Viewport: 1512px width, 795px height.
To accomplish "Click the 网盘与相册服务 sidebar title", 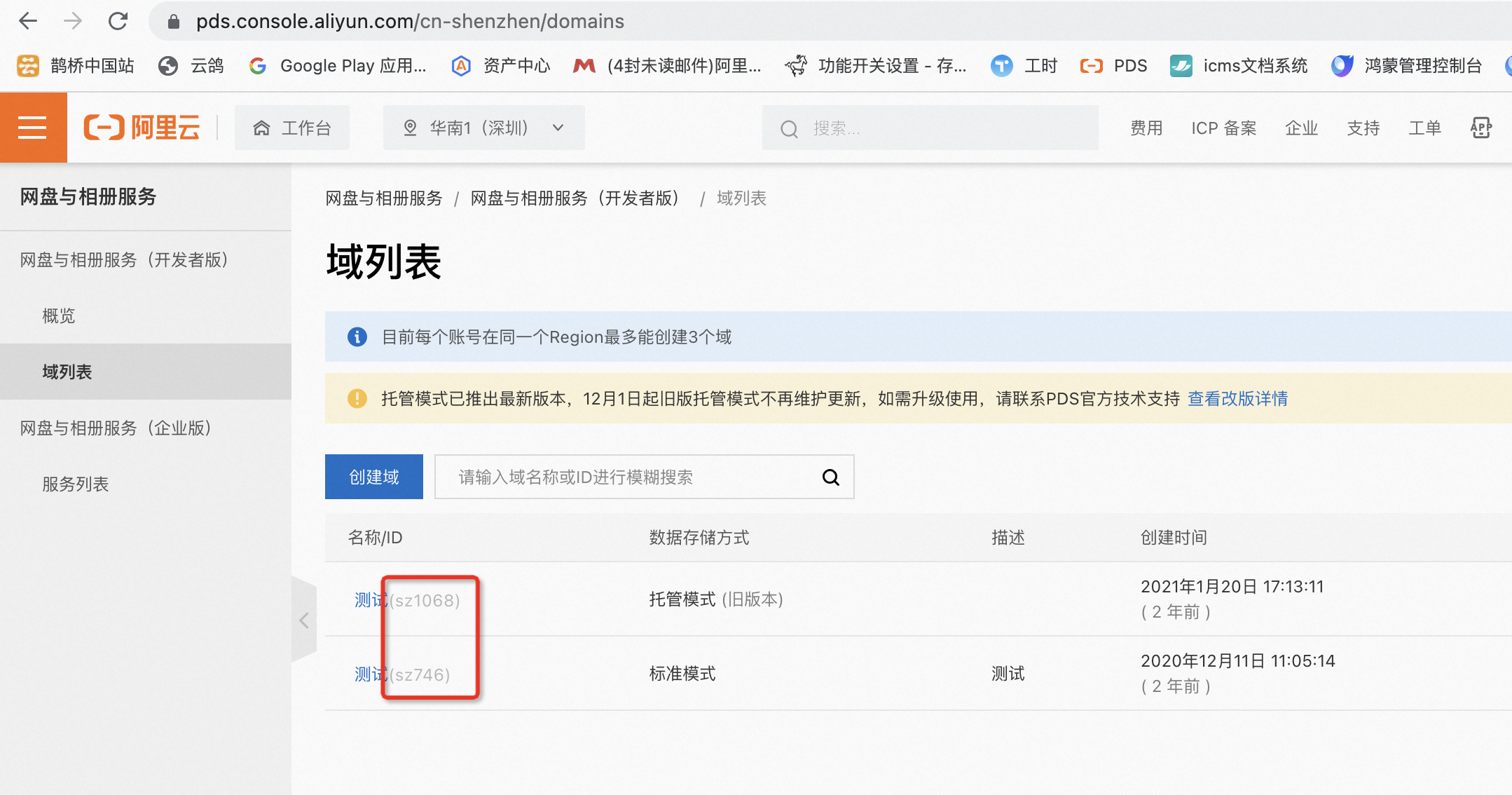I will tap(88, 196).
